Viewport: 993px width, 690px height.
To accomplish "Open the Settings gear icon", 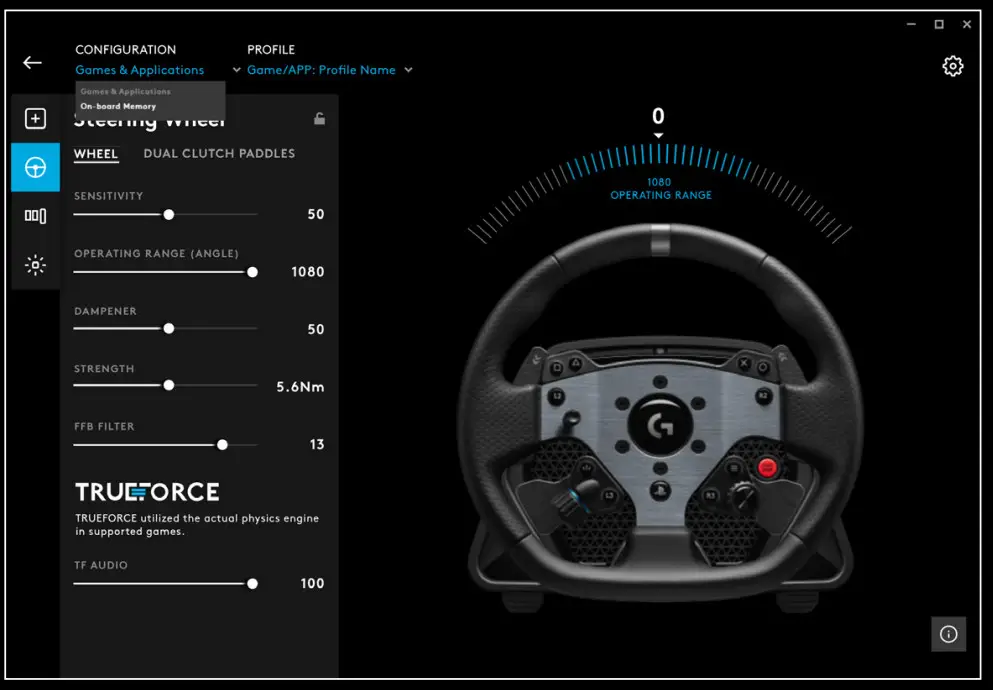I will (953, 65).
